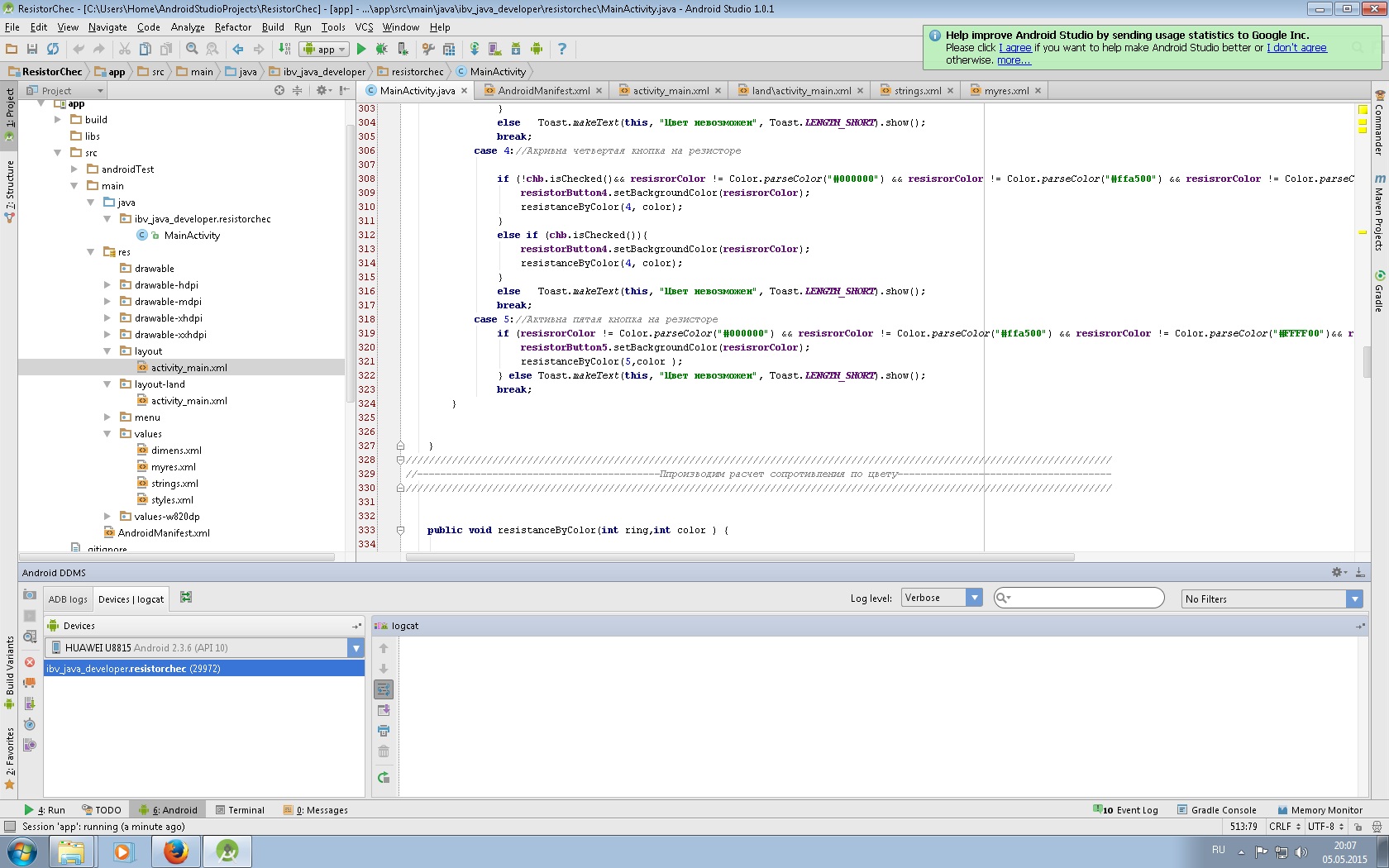Take a device screenshot with camera icon
Viewport: 1389px width, 868px height.
(30, 595)
